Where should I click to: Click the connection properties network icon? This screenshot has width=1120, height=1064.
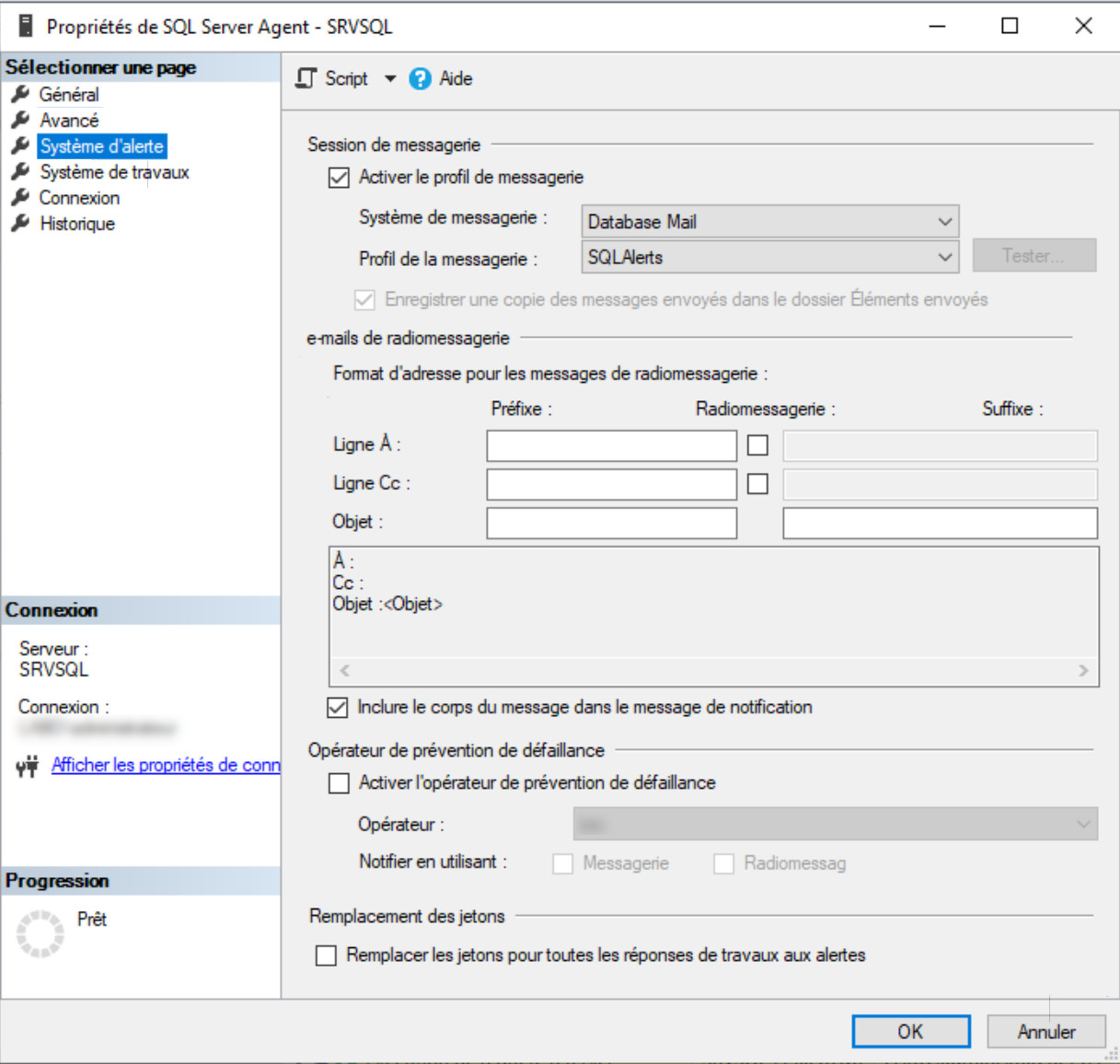pos(28,766)
